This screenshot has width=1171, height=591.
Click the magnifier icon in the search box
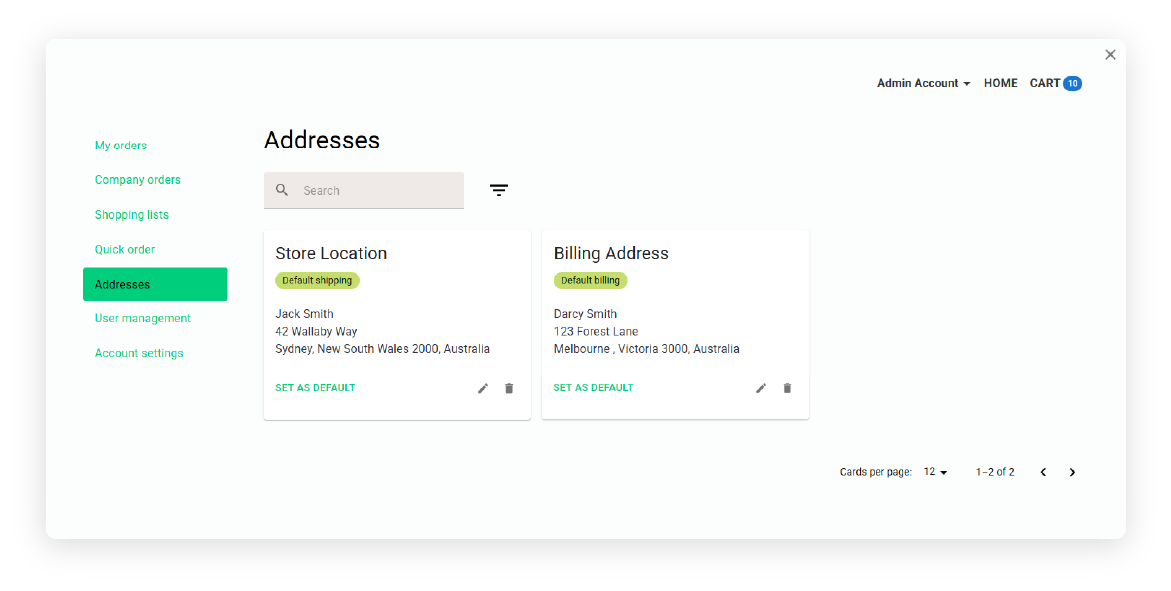pos(282,190)
